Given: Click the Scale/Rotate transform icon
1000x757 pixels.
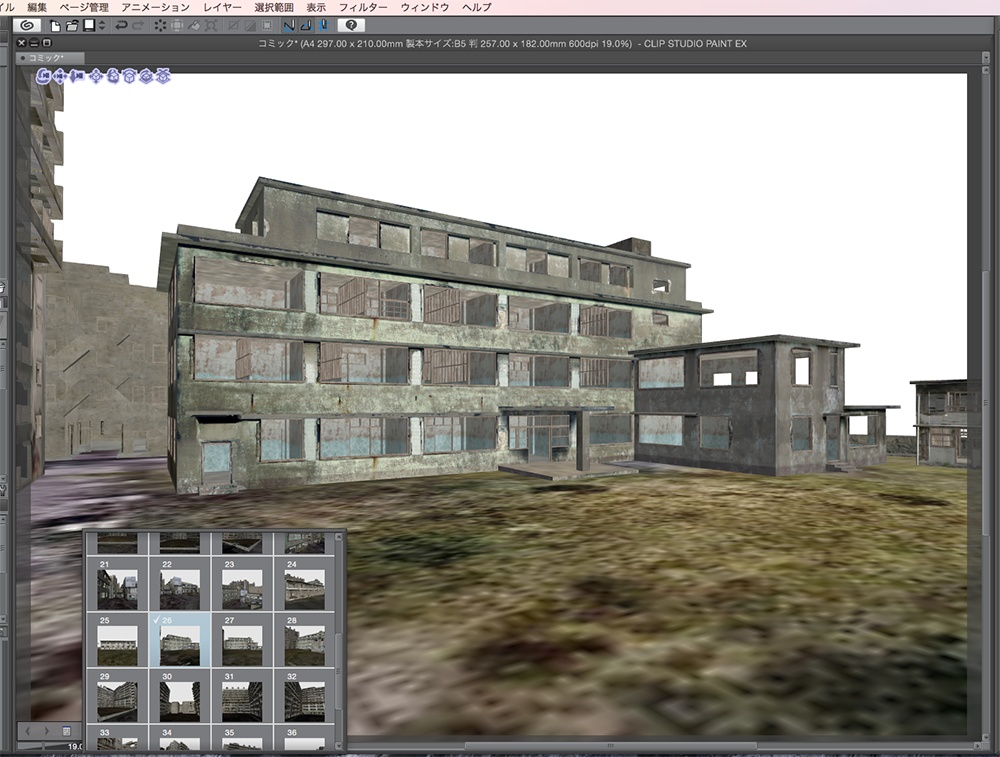Looking at the screenshot, I should tap(211, 26).
